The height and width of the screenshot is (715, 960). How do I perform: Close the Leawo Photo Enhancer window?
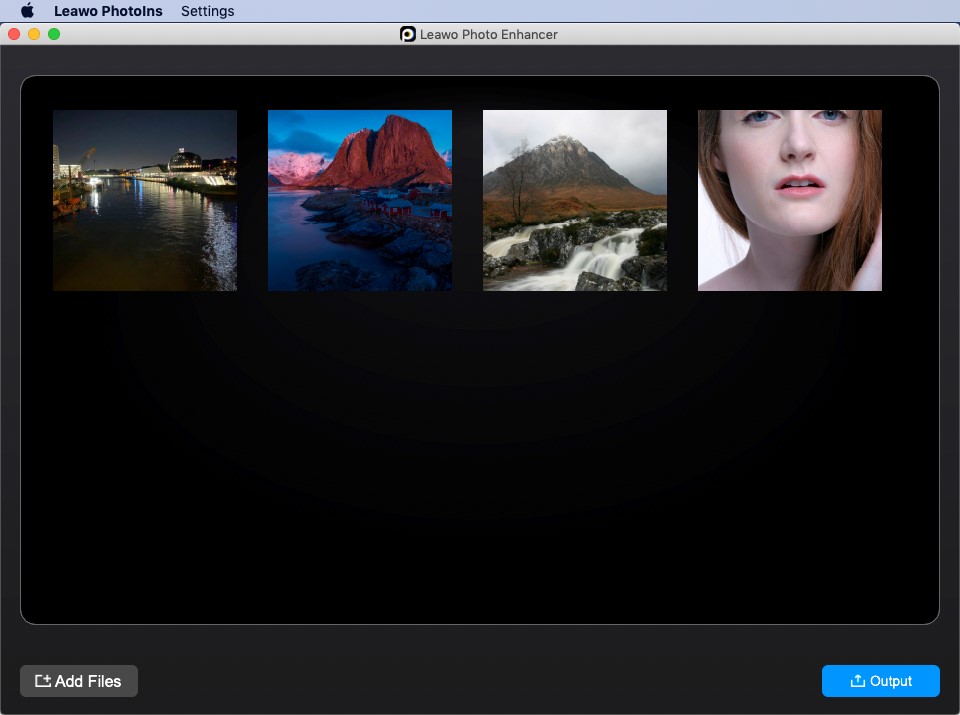14,34
